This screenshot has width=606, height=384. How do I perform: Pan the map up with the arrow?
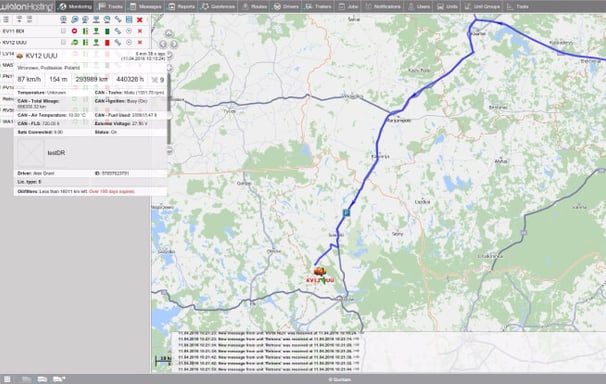(169, 34)
